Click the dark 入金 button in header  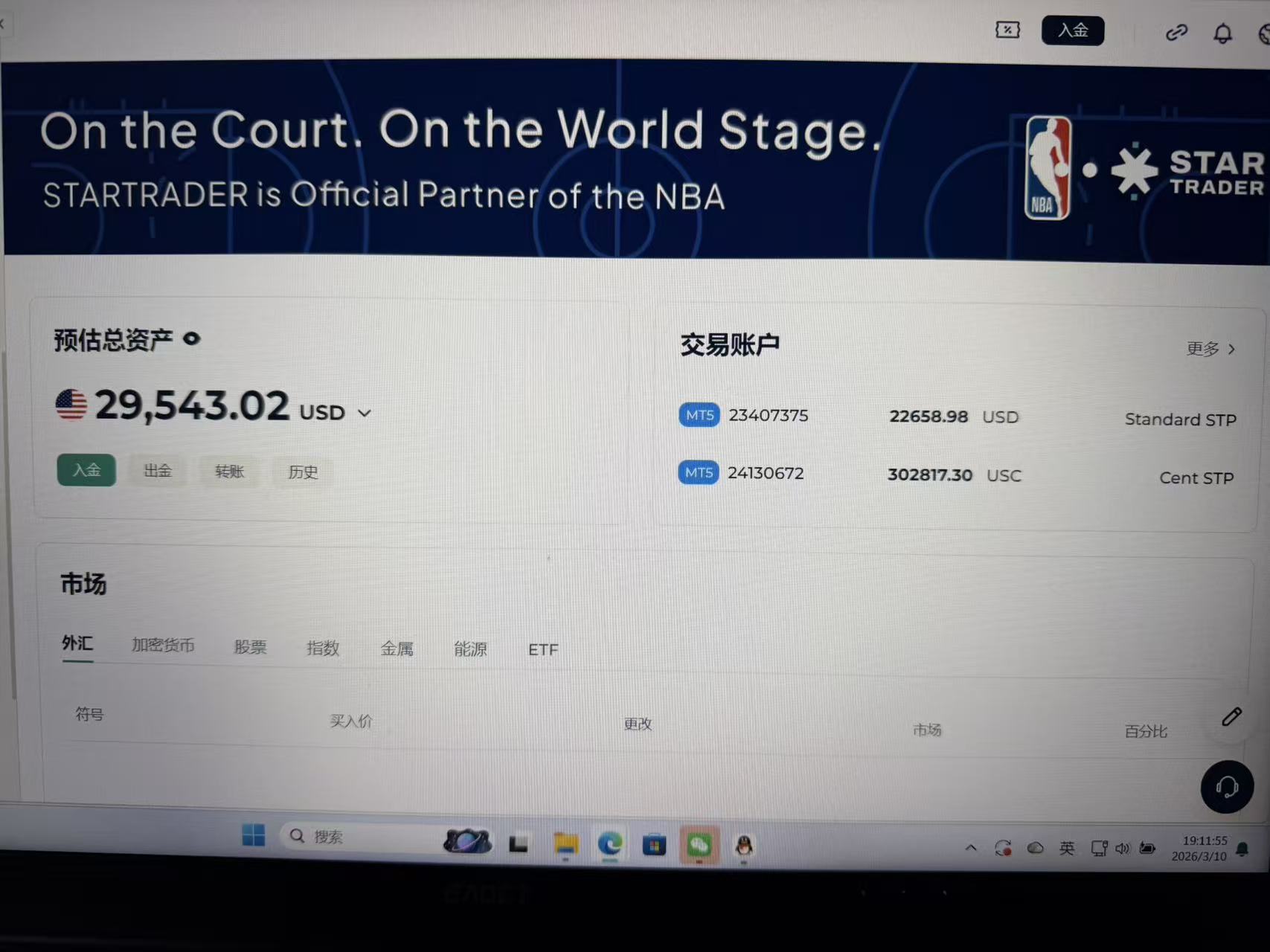1073,30
